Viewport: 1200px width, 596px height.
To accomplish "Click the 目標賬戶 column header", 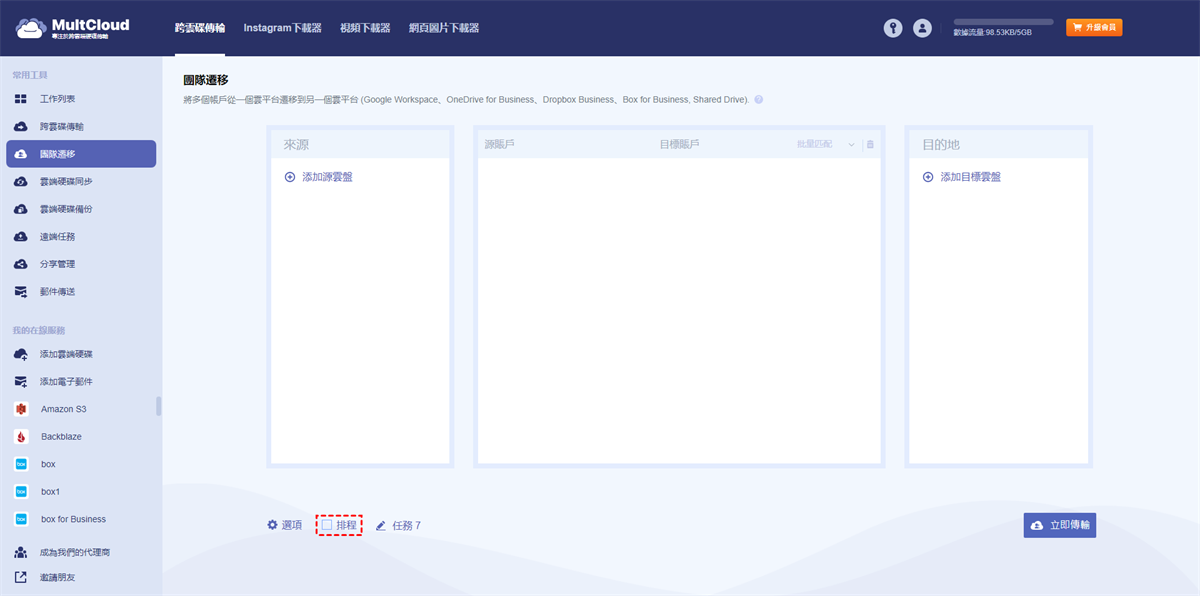I will coord(679,145).
